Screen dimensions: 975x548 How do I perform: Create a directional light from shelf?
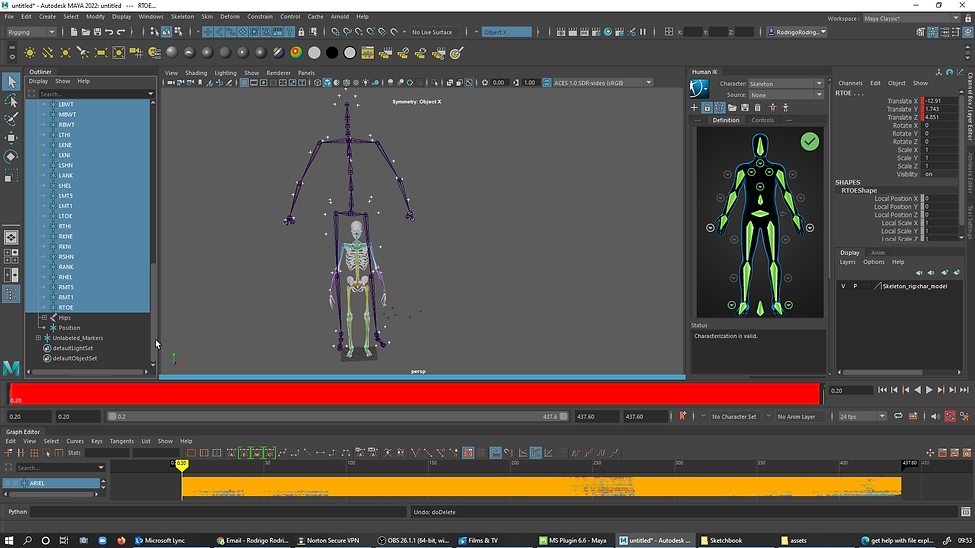coord(47,53)
